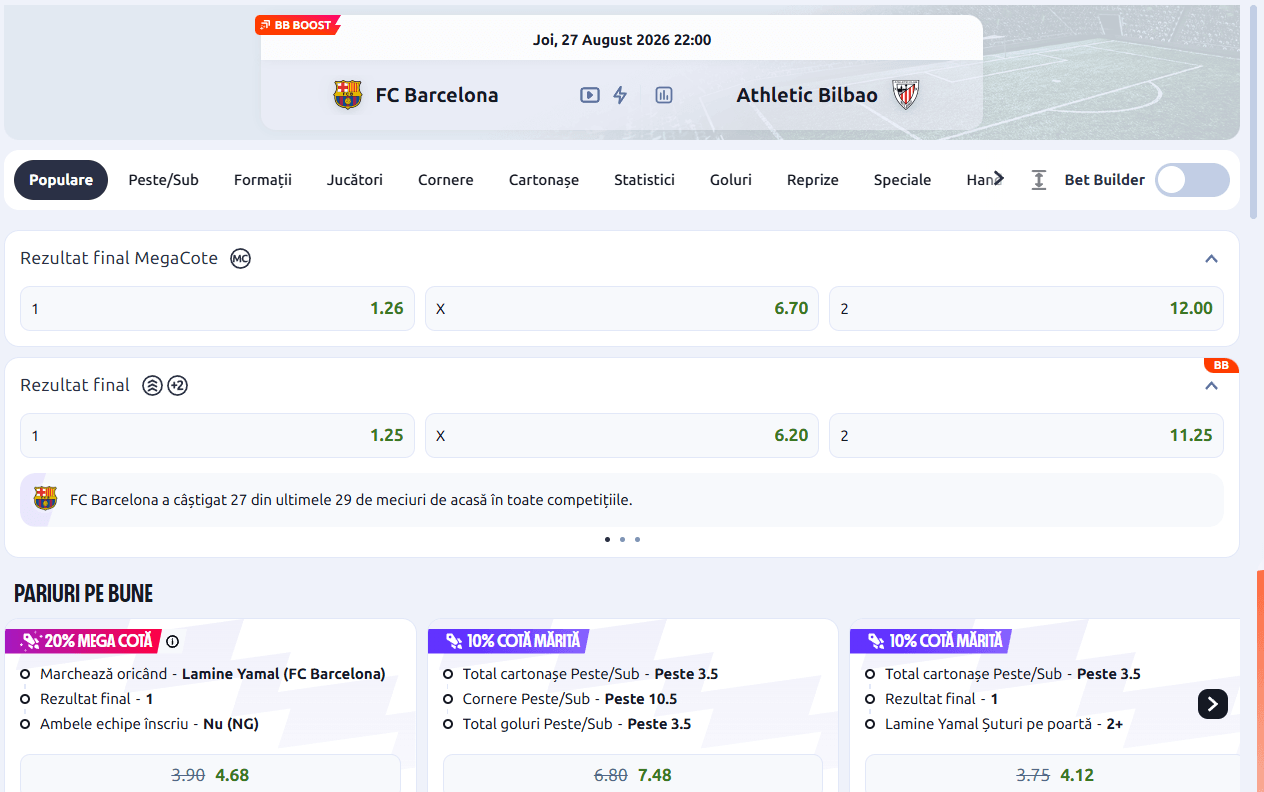Click the lightning bolt icon in header
1264x792 pixels.
click(620, 95)
